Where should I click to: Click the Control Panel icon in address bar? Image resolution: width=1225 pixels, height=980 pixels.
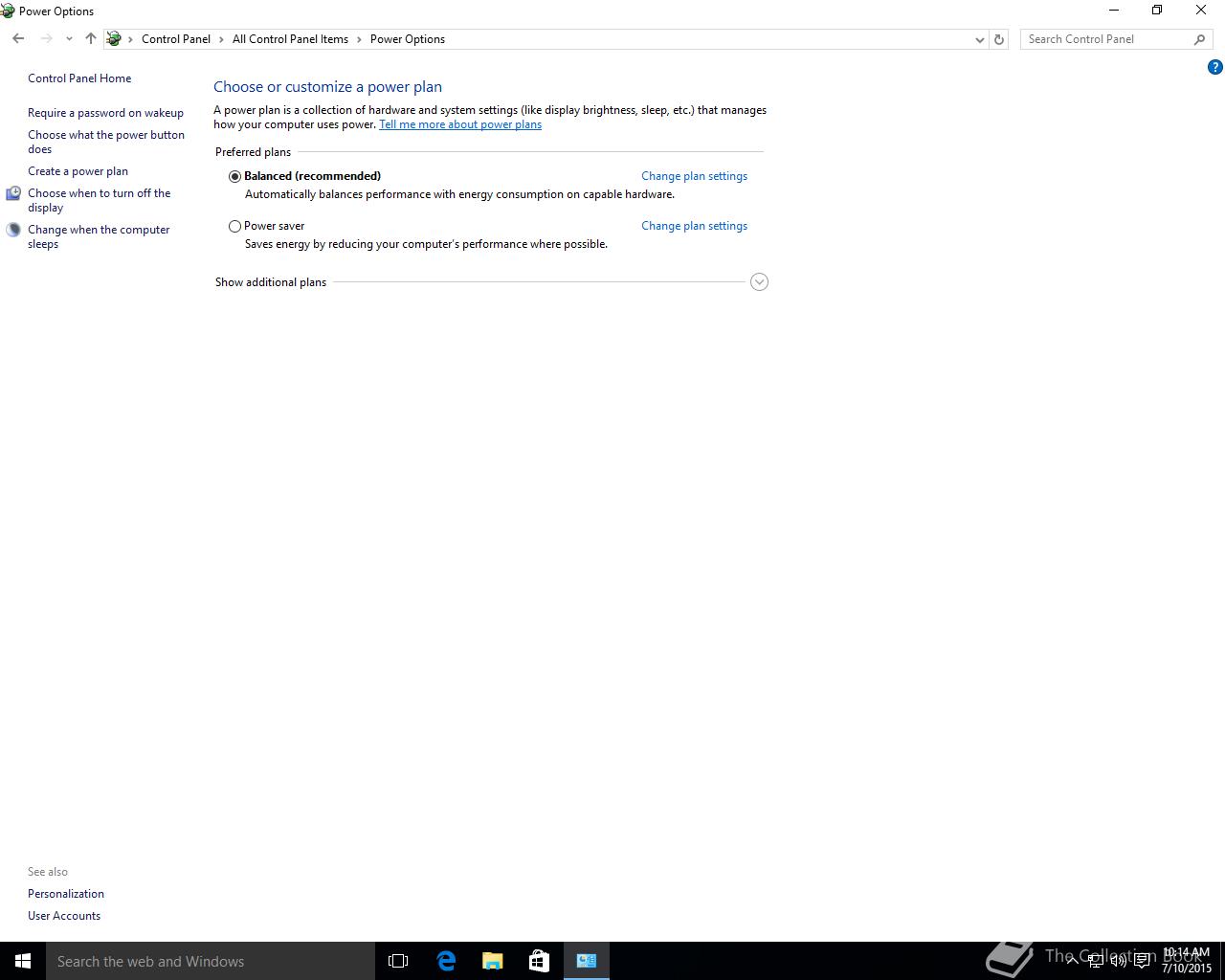[x=114, y=39]
